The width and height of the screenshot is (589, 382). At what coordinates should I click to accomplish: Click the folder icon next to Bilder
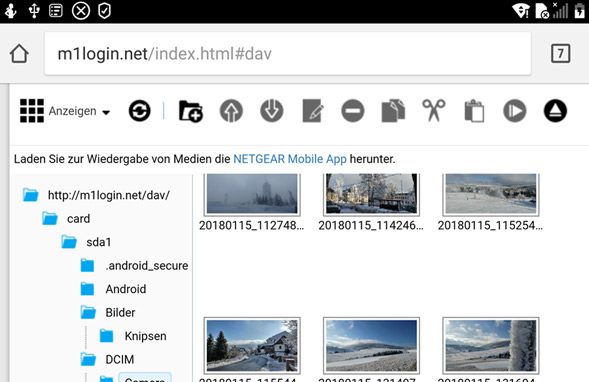(88, 313)
